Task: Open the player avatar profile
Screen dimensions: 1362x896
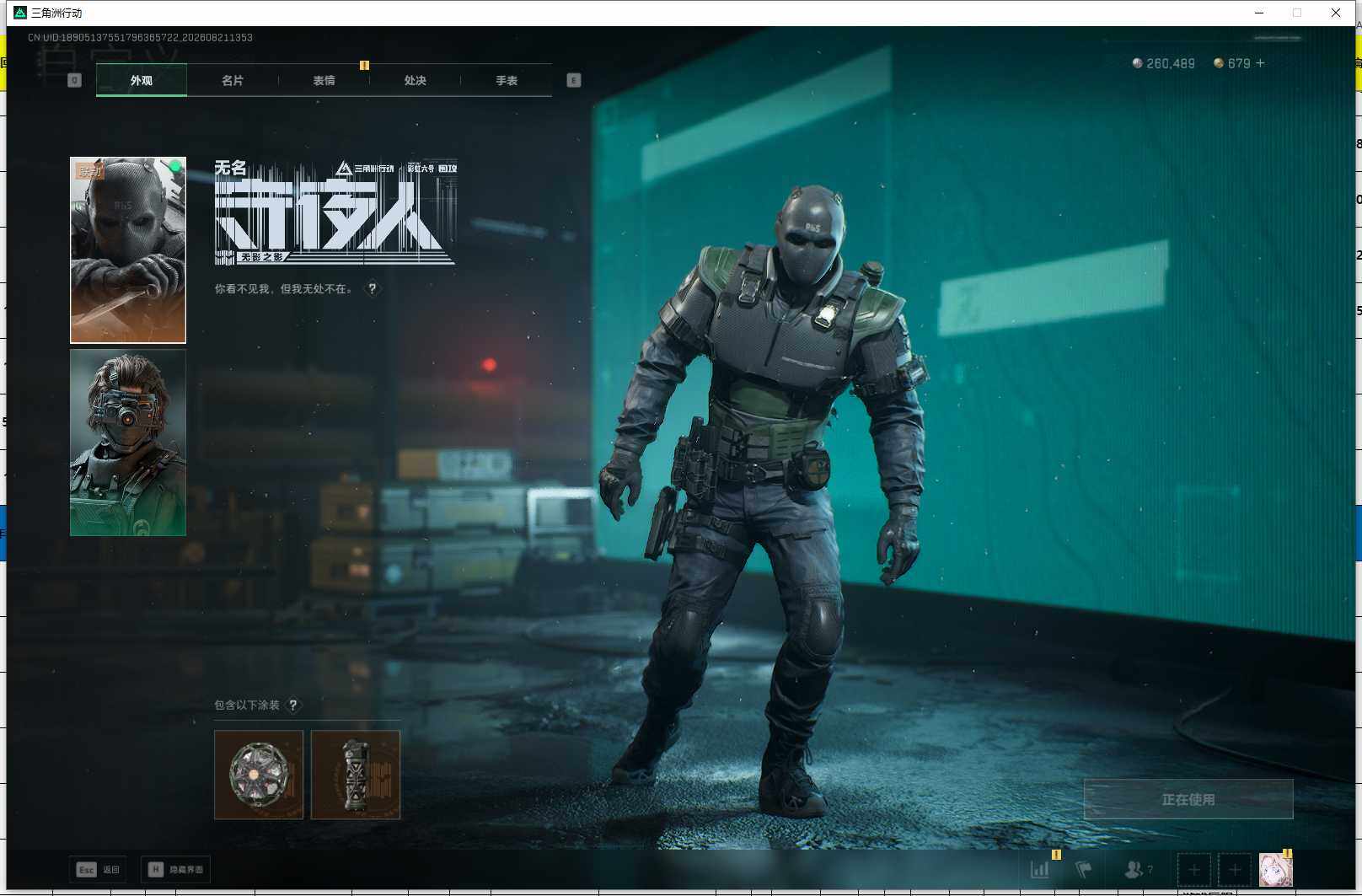Action: pyautogui.click(x=1275, y=870)
